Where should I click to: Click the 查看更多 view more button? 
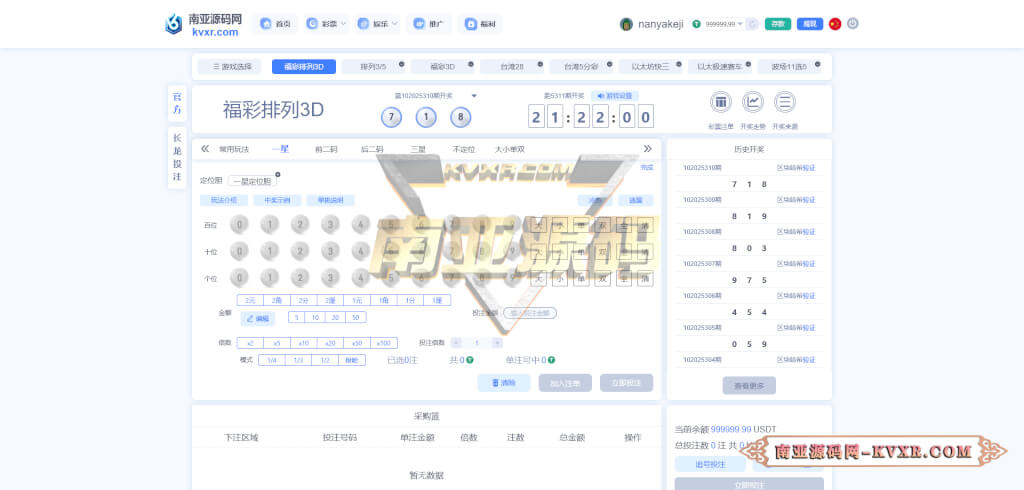(748, 385)
